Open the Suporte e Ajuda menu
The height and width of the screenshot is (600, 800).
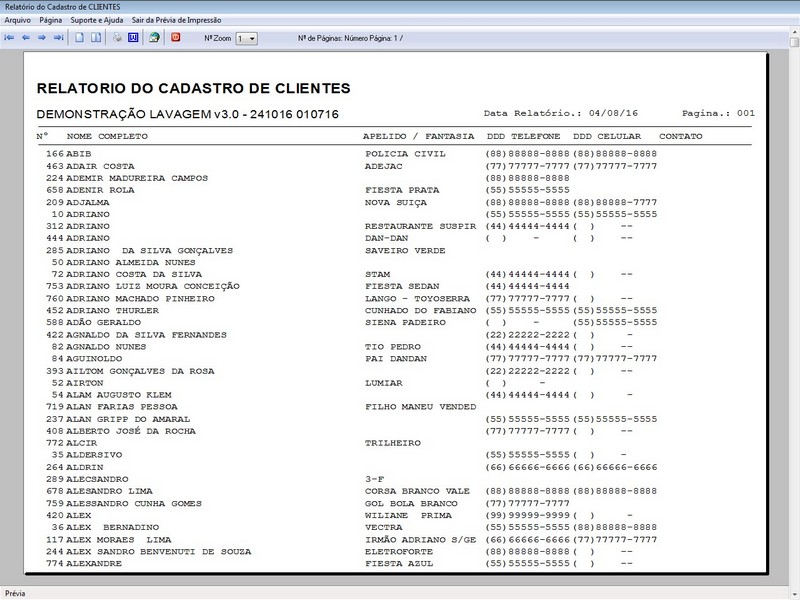click(95, 17)
